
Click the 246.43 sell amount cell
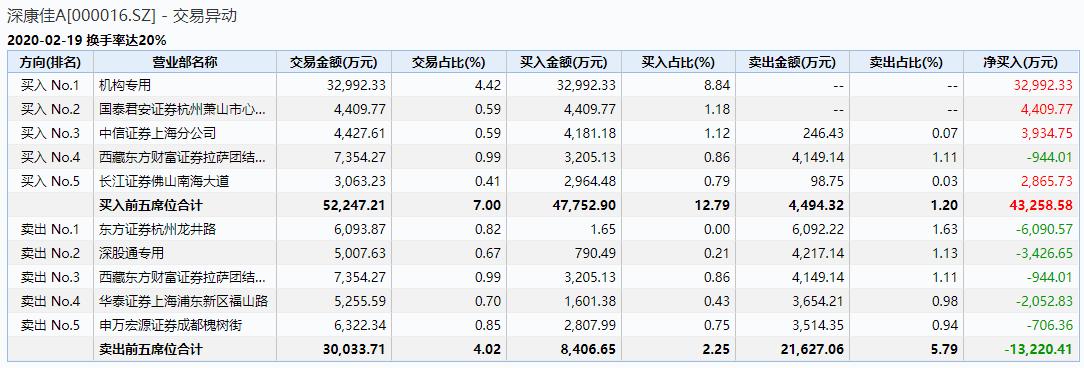pos(823,134)
